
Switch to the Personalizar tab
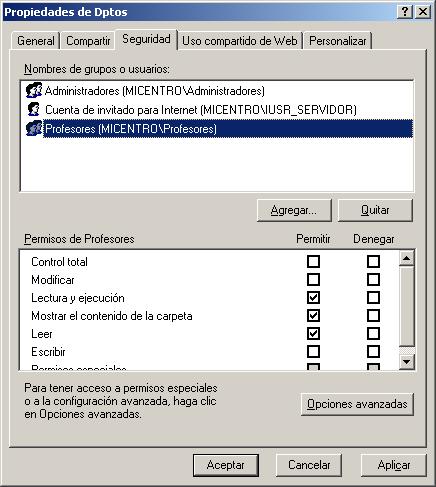pyautogui.click(x=337, y=41)
